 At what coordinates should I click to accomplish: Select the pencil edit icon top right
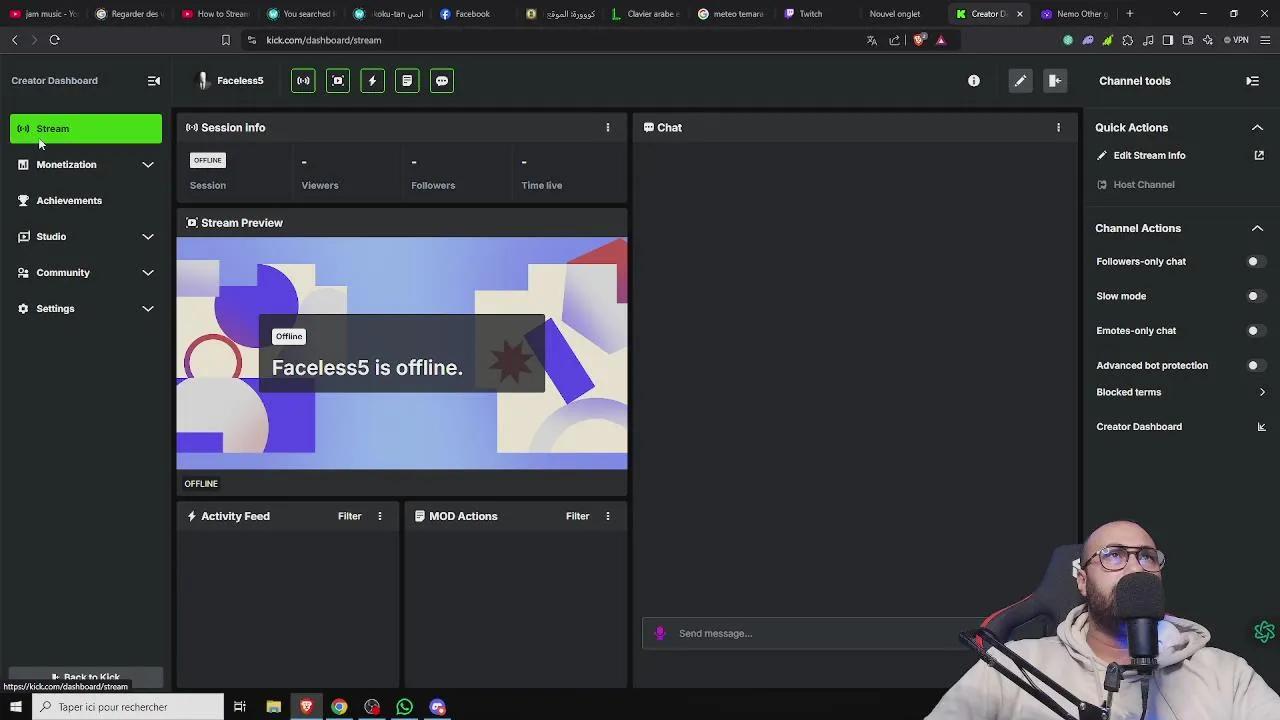click(1020, 80)
